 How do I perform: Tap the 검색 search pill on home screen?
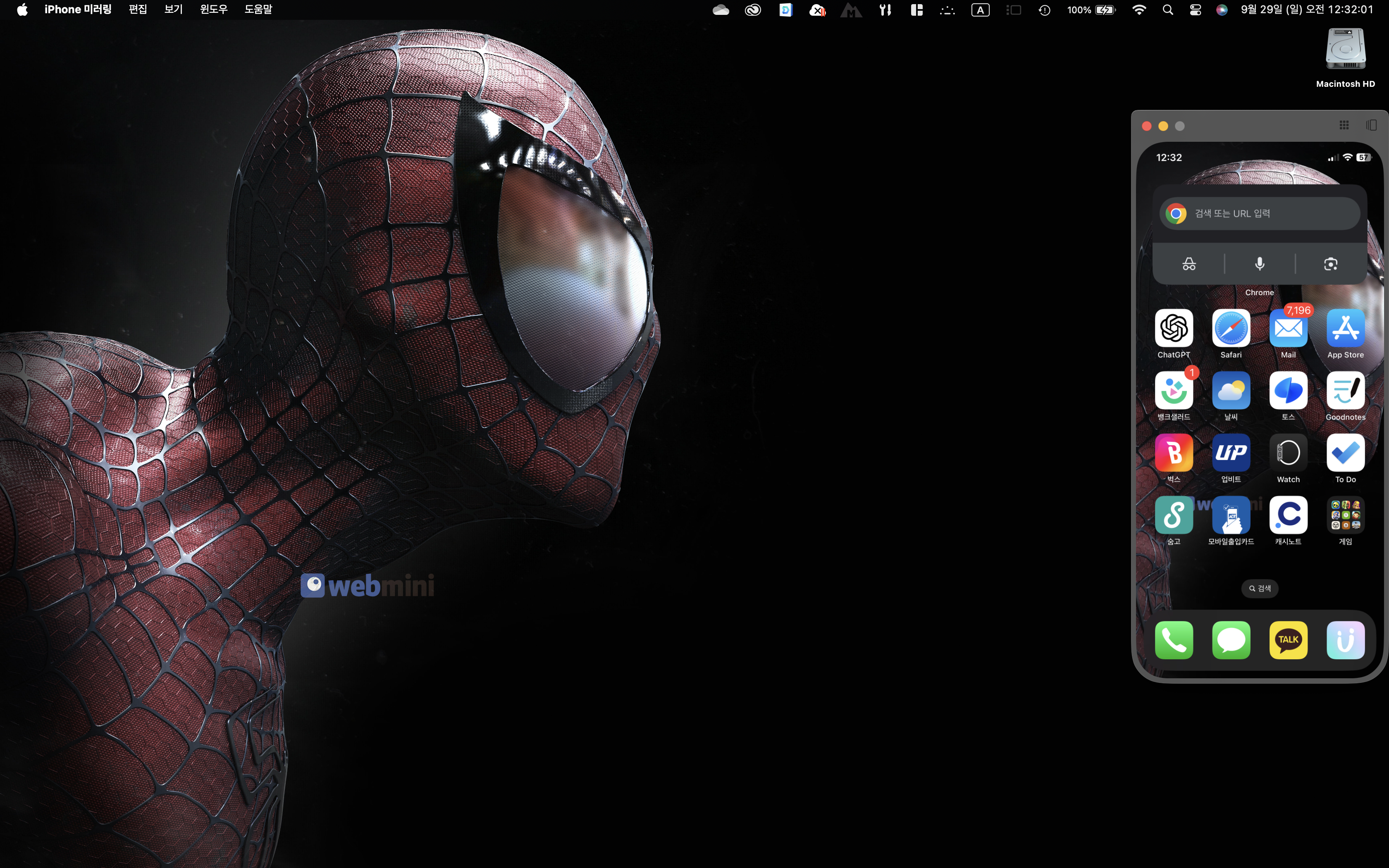1259,589
